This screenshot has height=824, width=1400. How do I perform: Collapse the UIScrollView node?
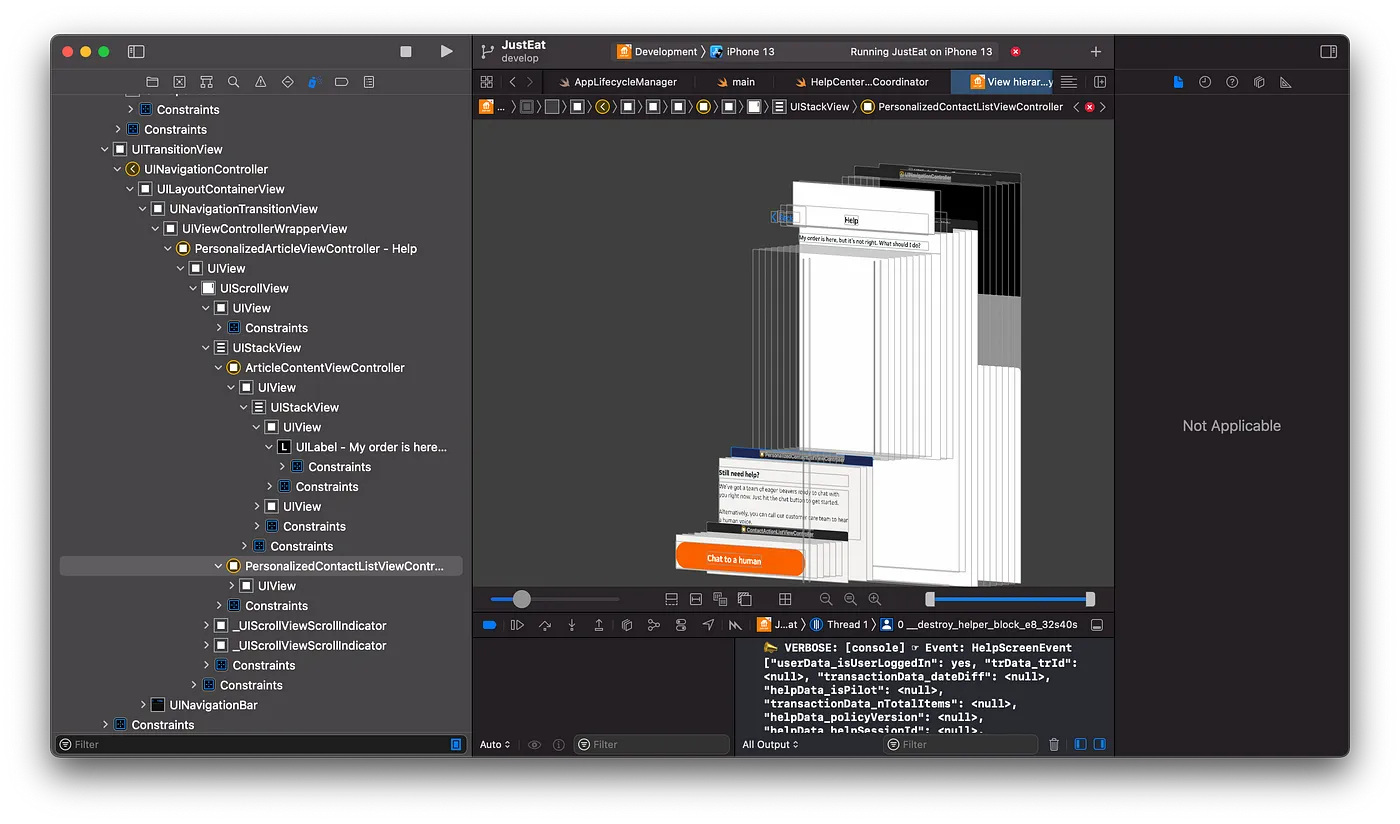[194, 288]
